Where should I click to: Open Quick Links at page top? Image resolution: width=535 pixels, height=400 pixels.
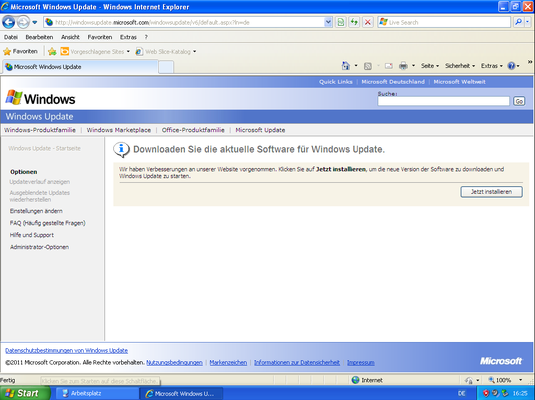[x=336, y=82]
